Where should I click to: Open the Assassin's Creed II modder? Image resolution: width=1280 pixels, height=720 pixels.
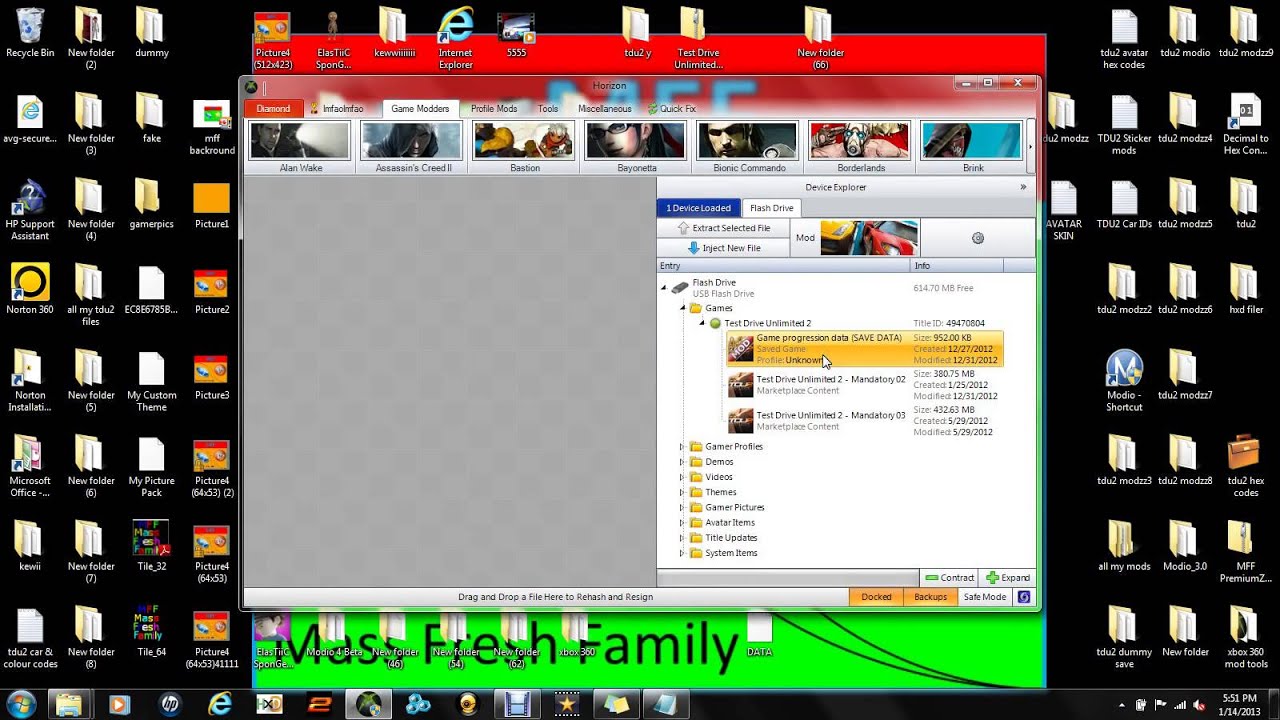coord(413,147)
